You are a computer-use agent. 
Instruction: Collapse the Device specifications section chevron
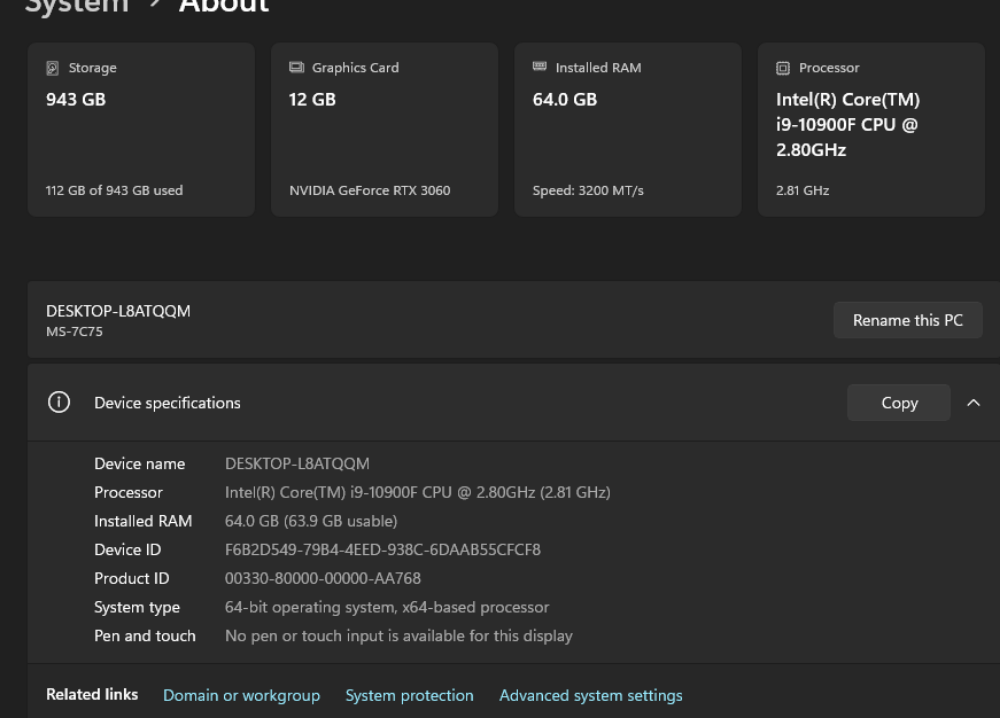(973, 402)
